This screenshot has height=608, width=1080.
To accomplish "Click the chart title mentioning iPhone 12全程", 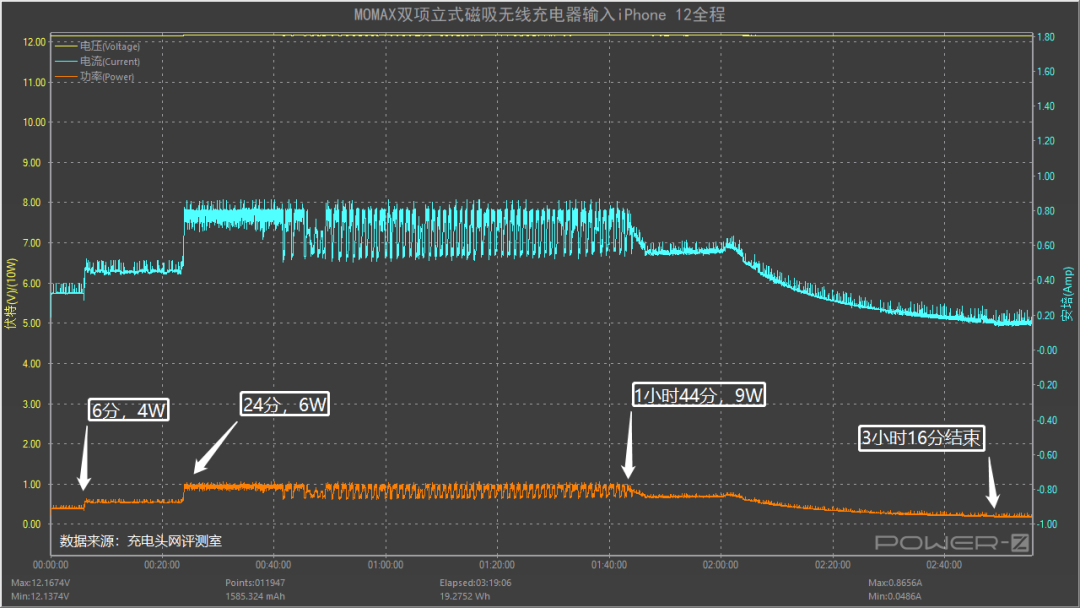I will coord(539,14).
